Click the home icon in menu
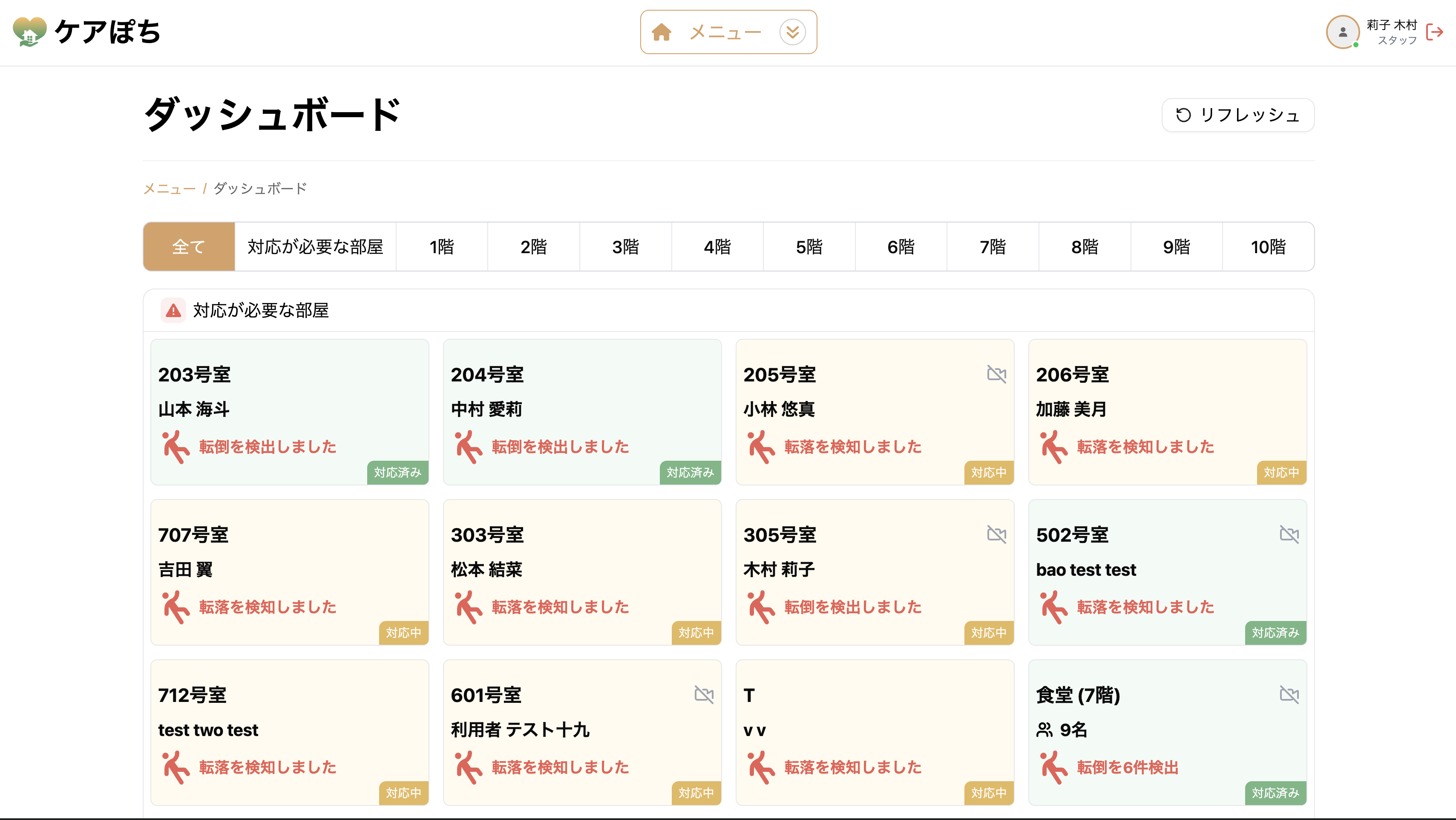 point(661,32)
